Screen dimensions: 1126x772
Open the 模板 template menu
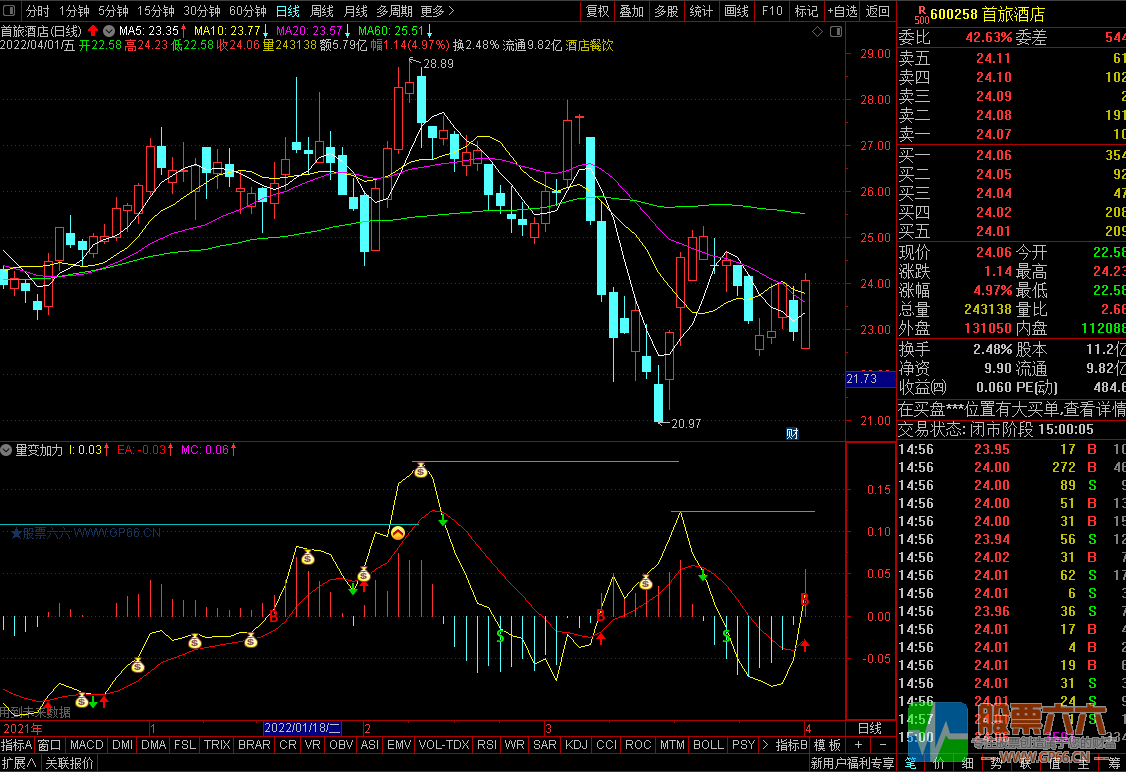pyautogui.click(x=827, y=745)
